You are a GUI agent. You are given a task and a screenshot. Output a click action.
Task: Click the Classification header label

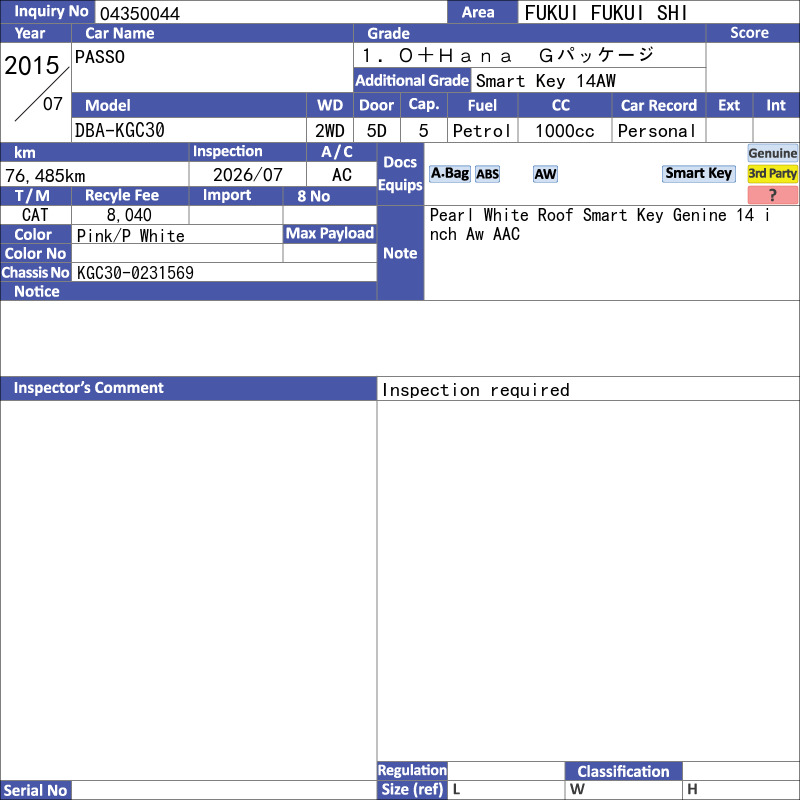(x=623, y=771)
